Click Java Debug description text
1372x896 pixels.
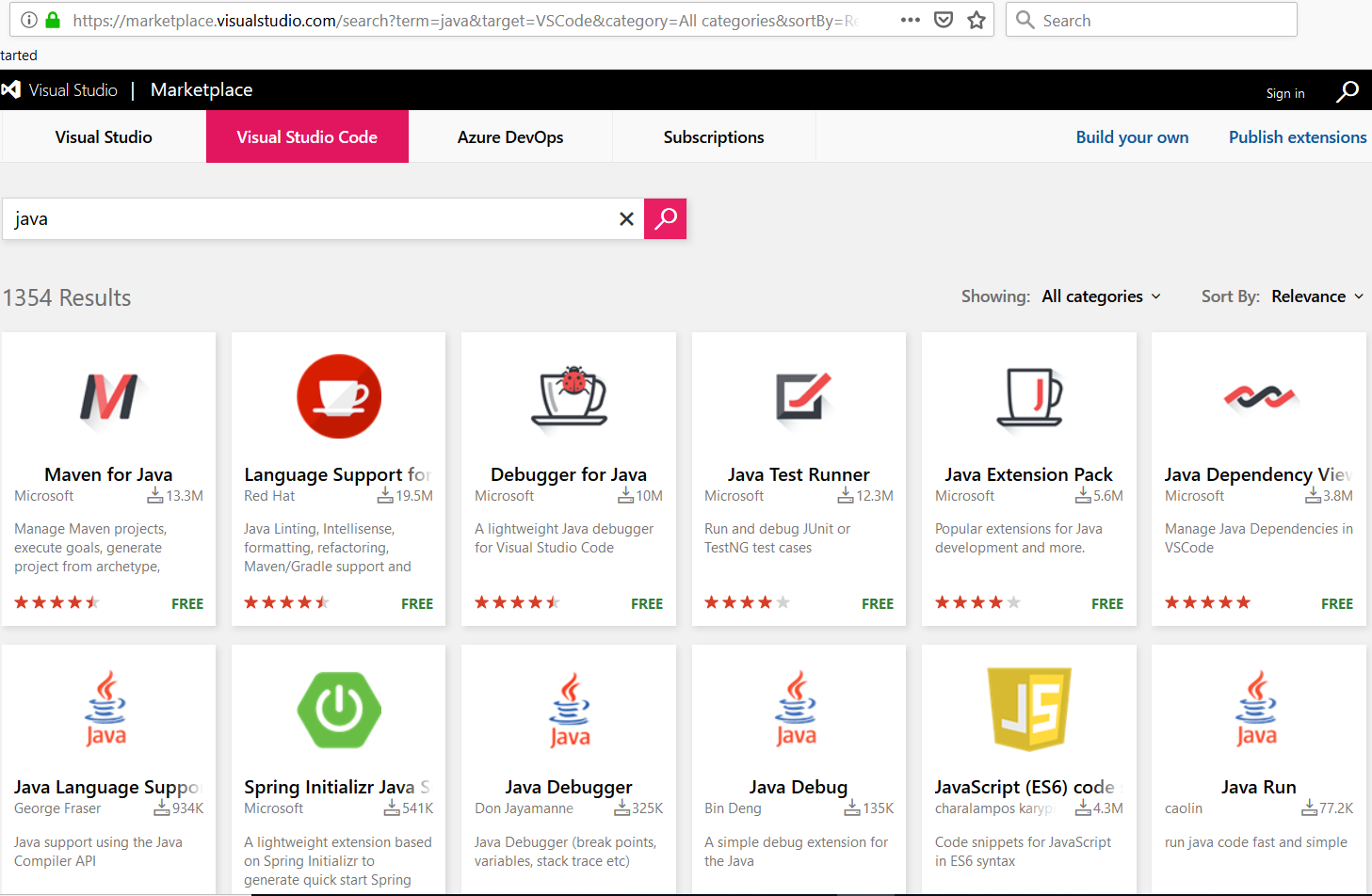(x=797, y=852)
